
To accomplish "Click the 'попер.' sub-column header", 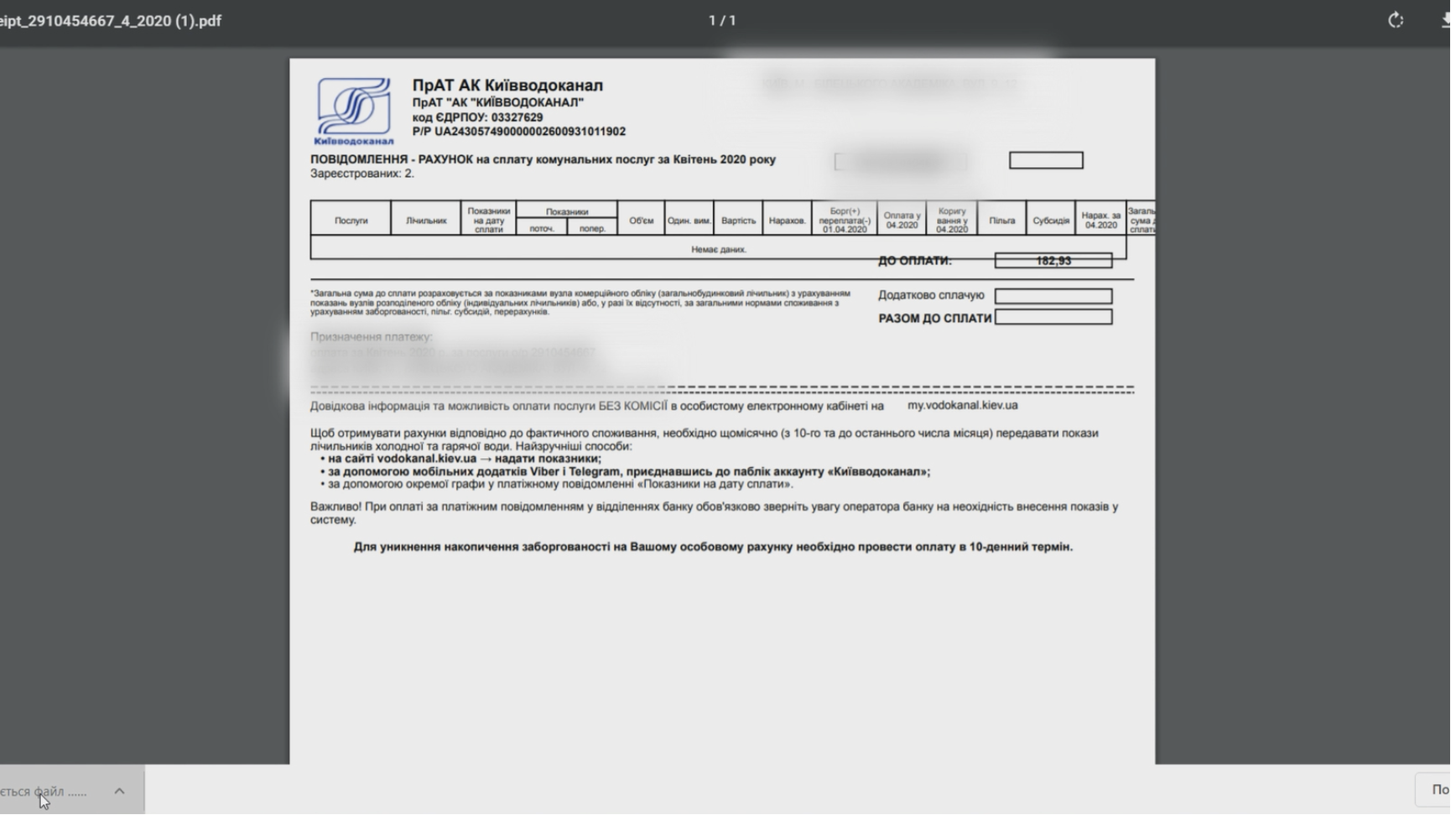I will 592,228.
